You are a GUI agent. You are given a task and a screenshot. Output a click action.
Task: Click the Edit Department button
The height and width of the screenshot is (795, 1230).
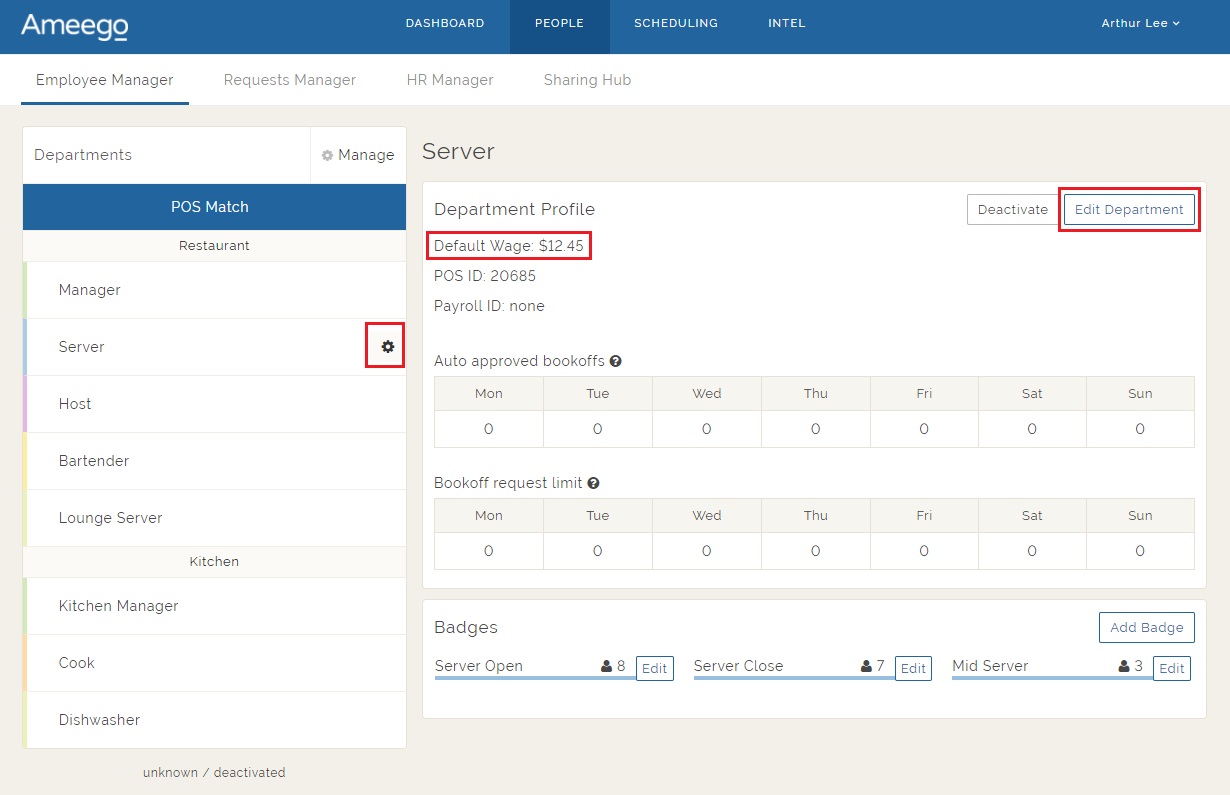(x=1128, y=210)
